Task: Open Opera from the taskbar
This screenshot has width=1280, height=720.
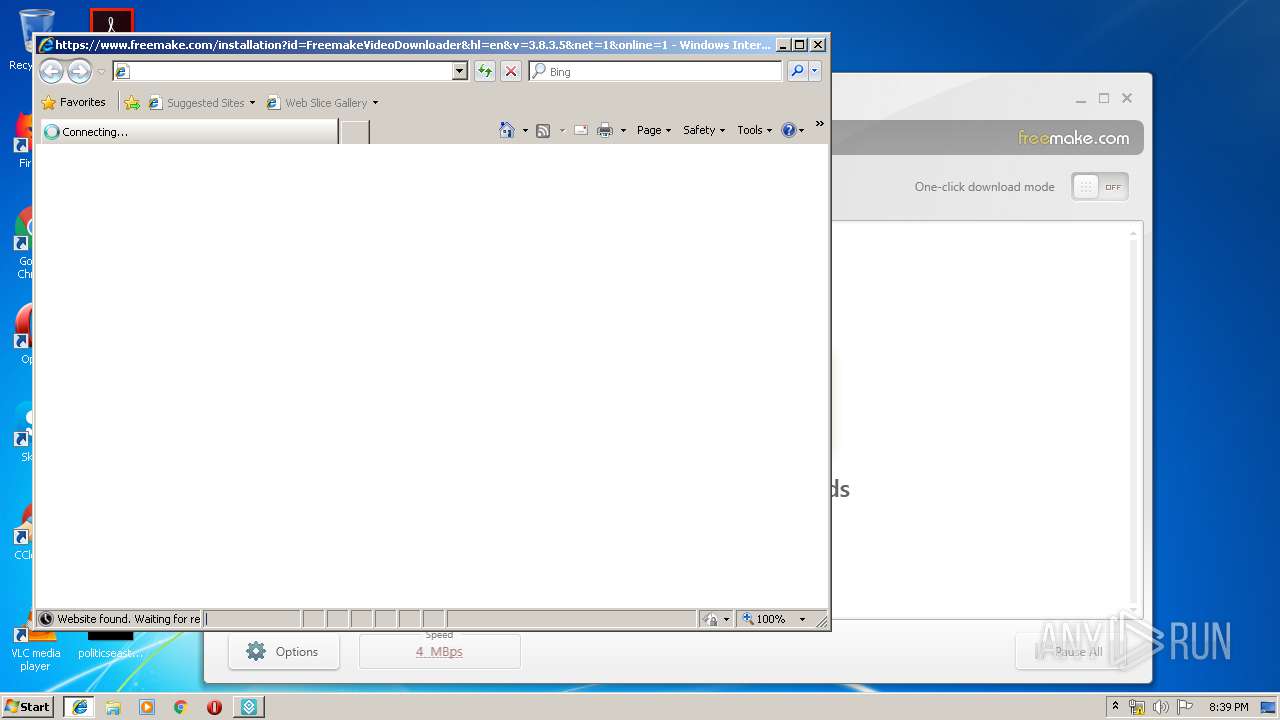Action: tap(214, 707)
